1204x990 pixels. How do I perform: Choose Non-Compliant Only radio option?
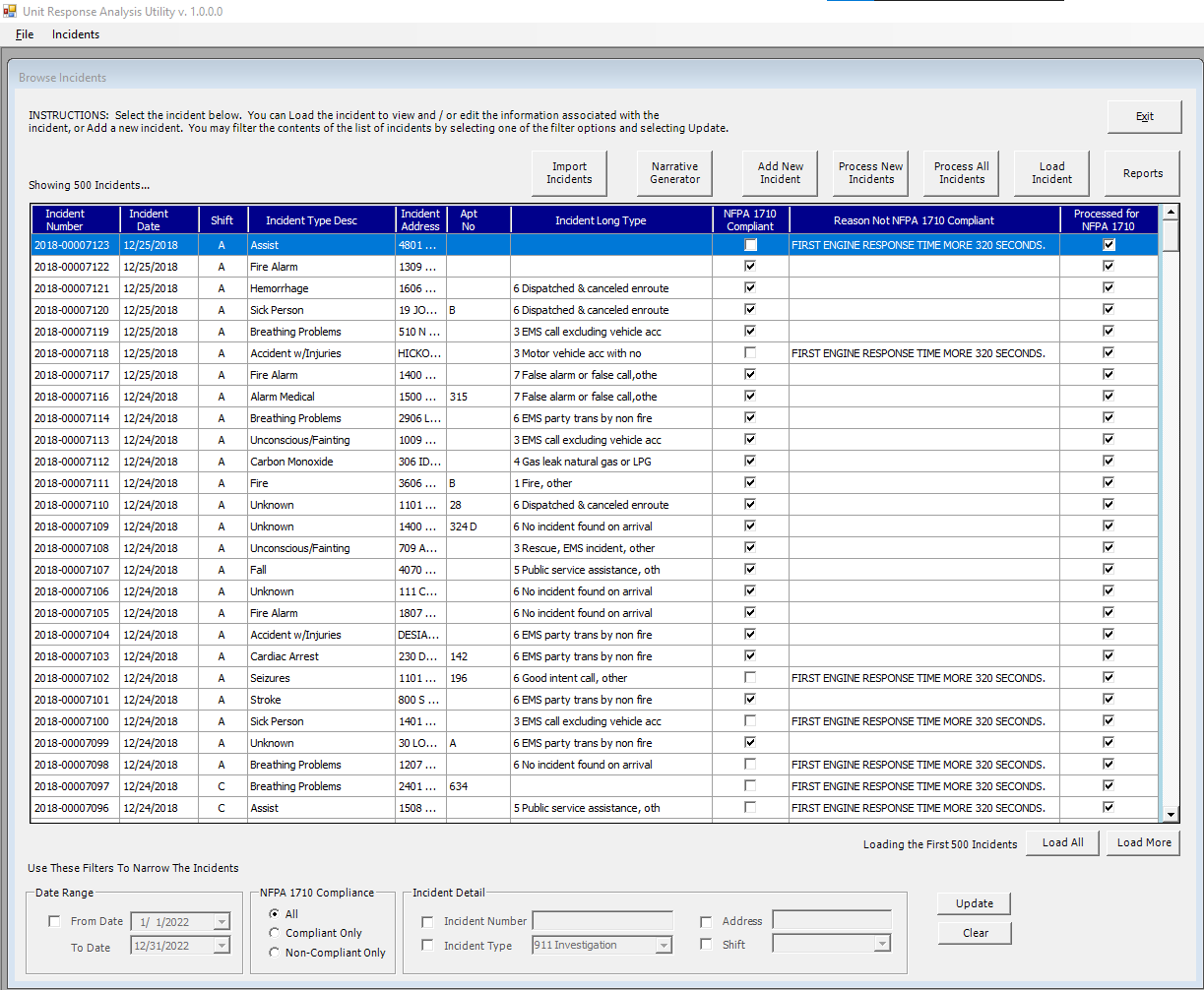pos(275,953)
